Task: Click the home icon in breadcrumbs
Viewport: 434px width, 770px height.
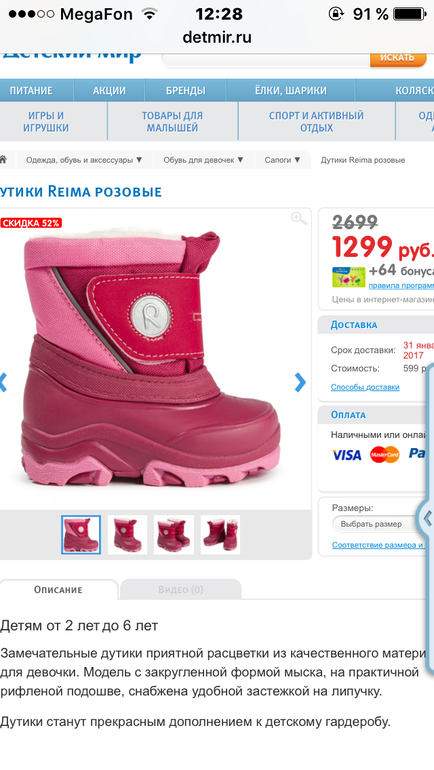Action: [3, 160]
